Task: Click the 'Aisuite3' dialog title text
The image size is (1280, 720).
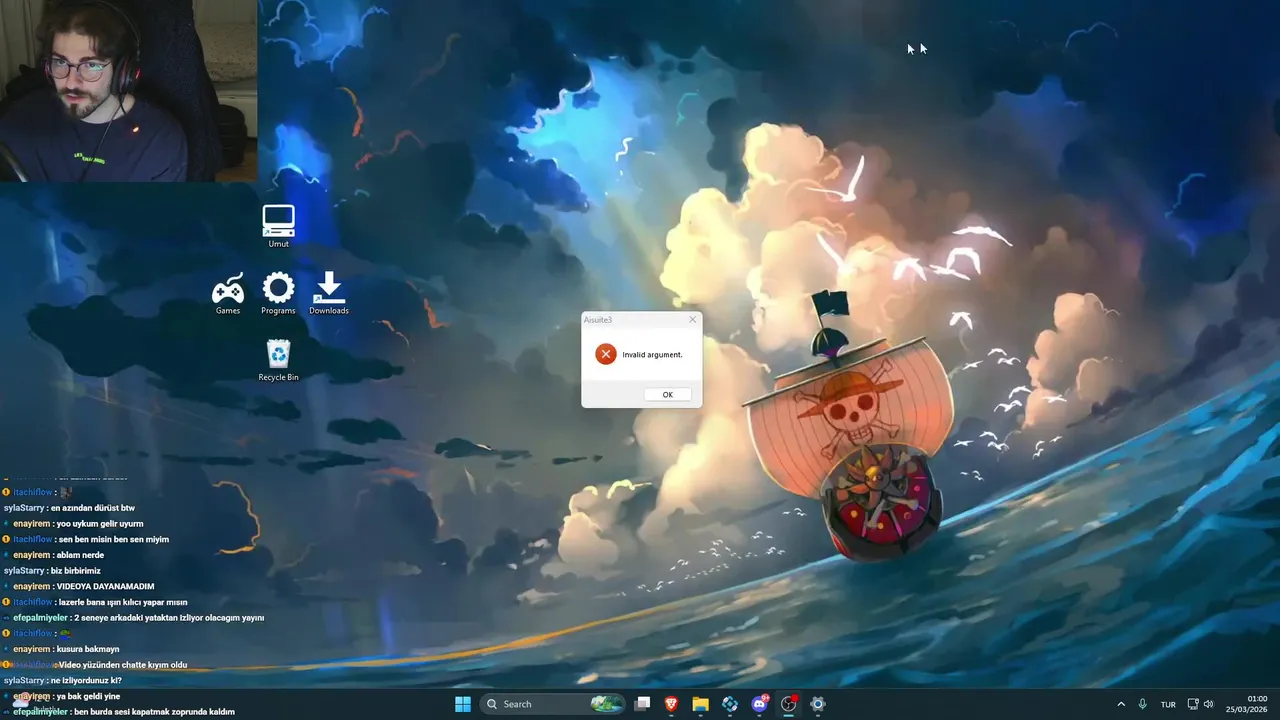Action: click(597, 319)
